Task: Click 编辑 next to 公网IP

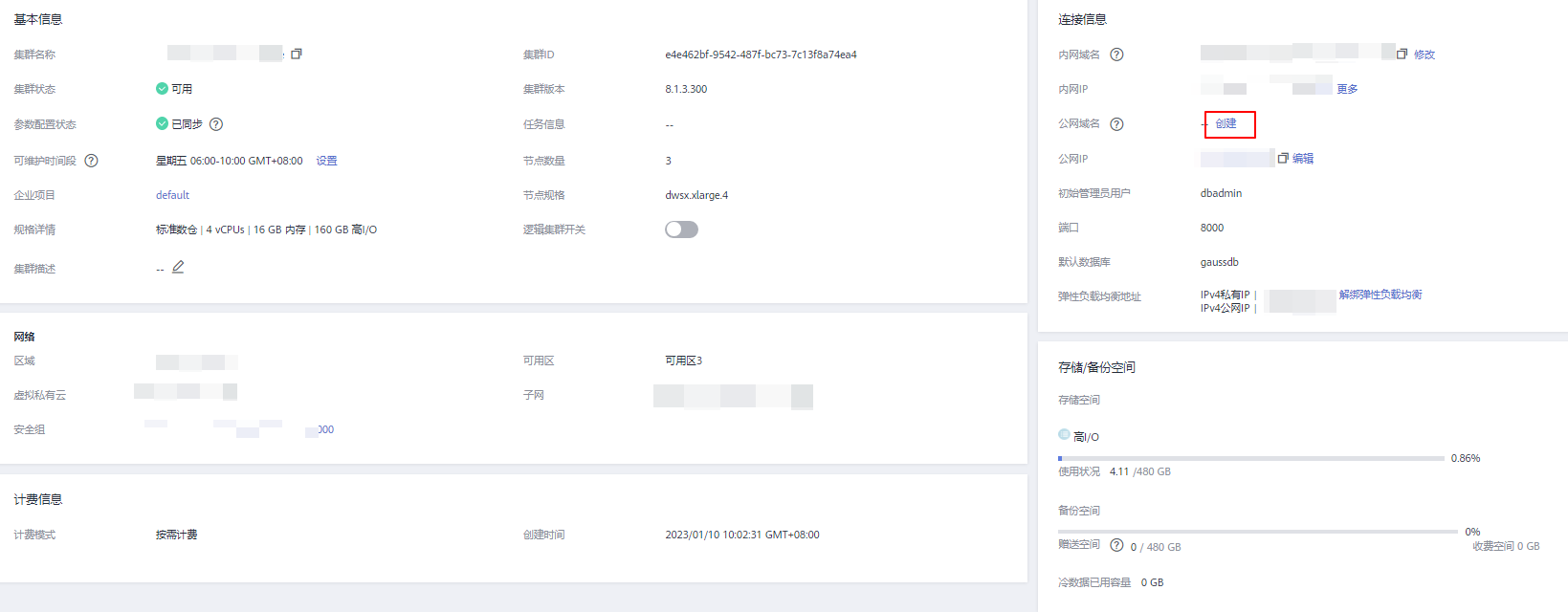Action: click(x=1303, y=159)
